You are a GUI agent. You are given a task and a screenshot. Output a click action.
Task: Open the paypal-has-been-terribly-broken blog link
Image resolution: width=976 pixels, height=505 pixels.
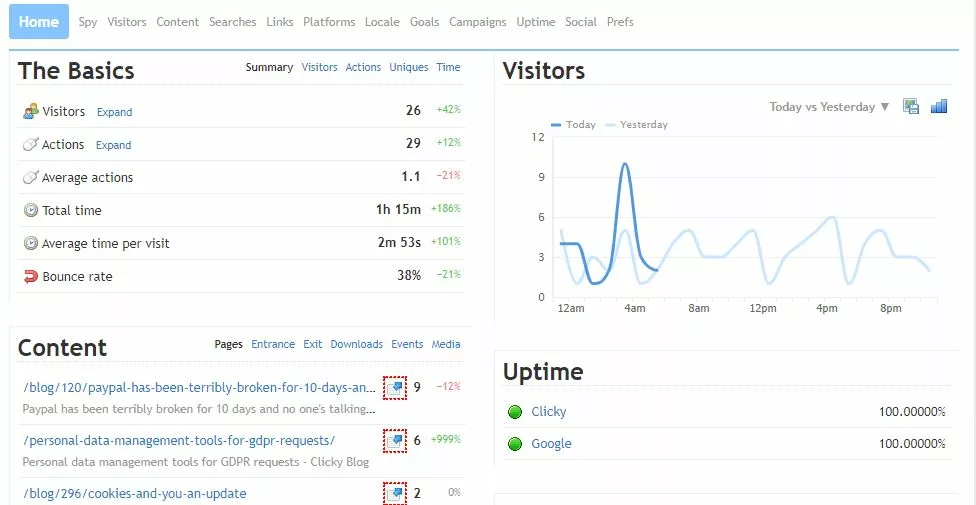pos(199,388)
